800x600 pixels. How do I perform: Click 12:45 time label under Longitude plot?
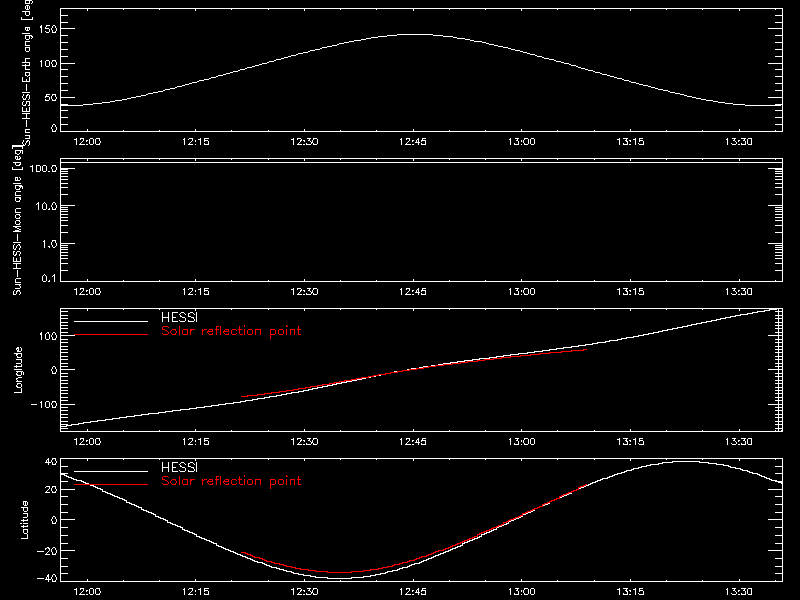(x=413, y=441)
